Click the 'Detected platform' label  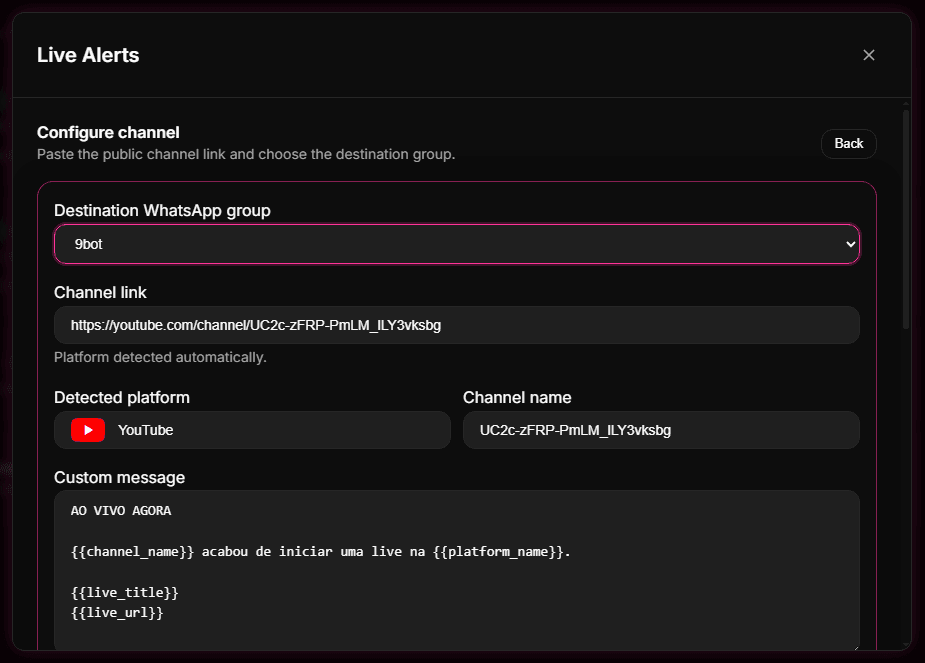[122, 398]
